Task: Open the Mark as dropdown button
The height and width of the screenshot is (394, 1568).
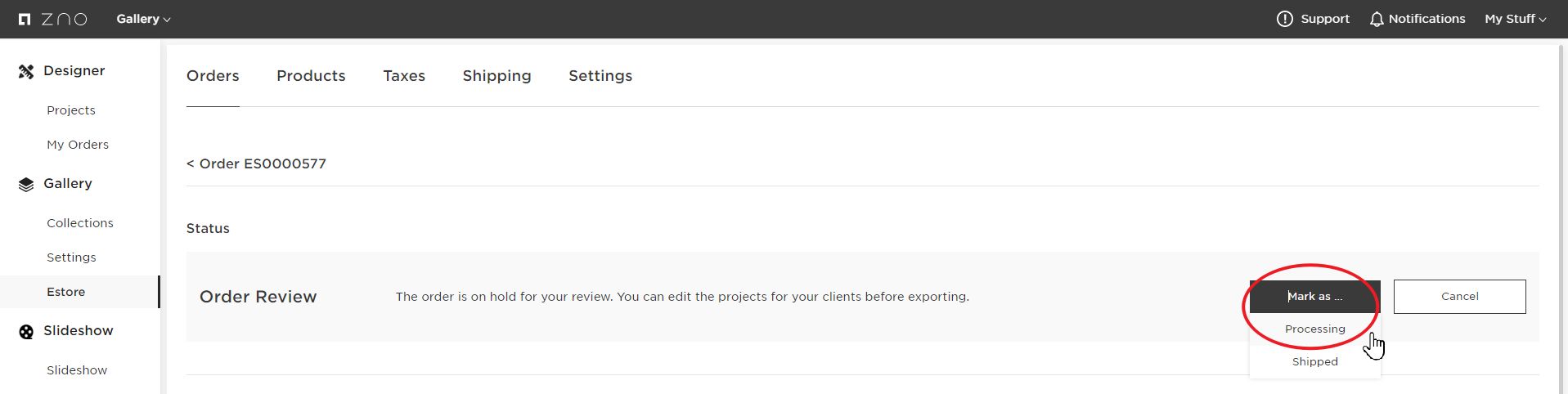Action: (1314, 297)
